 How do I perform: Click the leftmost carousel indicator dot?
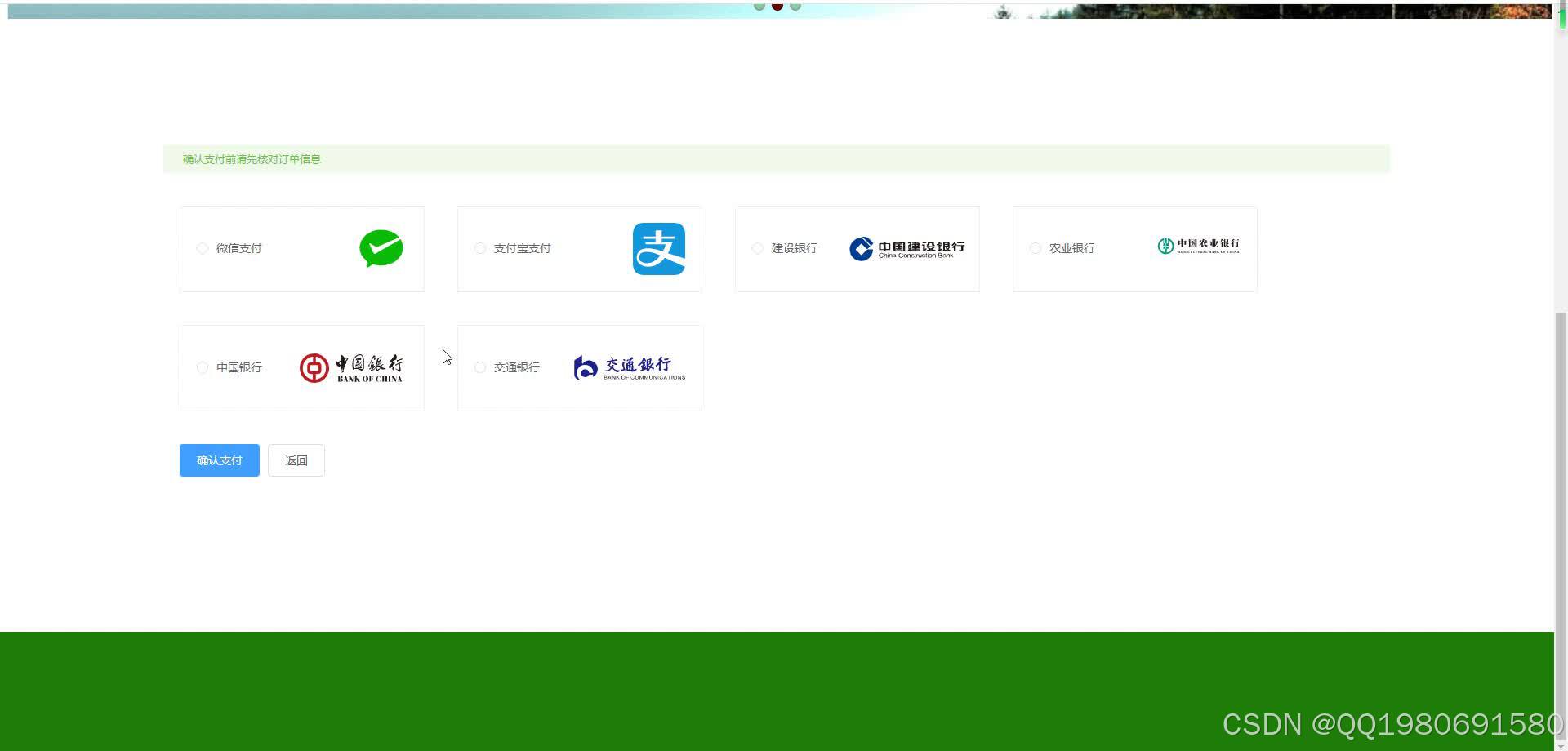point(758,6)
